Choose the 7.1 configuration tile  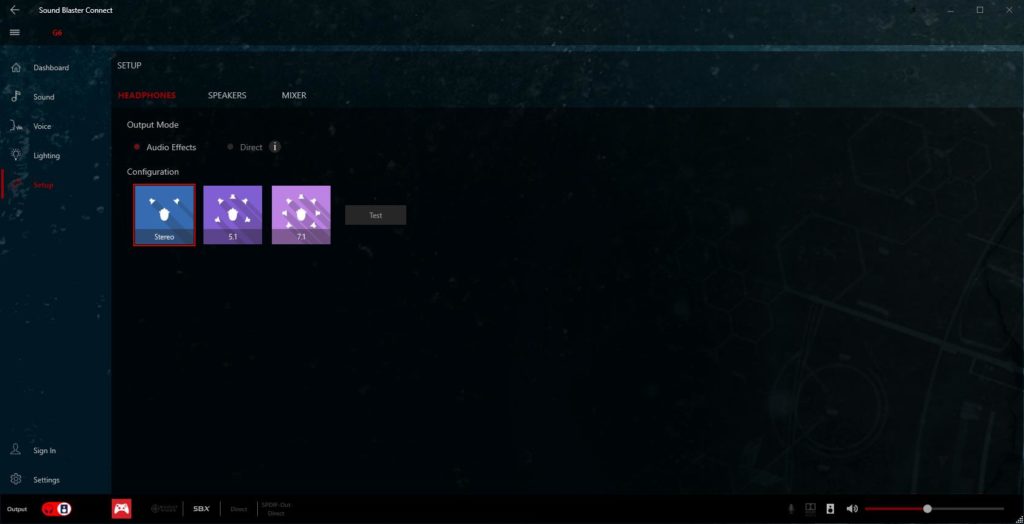pyautogui.click(x=301, y=214)
